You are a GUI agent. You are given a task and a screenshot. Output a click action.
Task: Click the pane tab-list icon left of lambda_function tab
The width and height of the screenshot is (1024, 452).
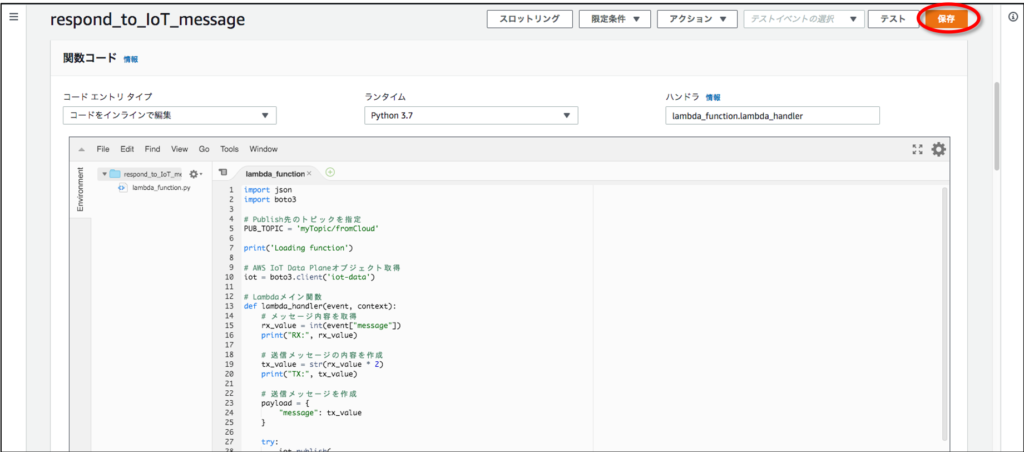[x=223, y=173]
